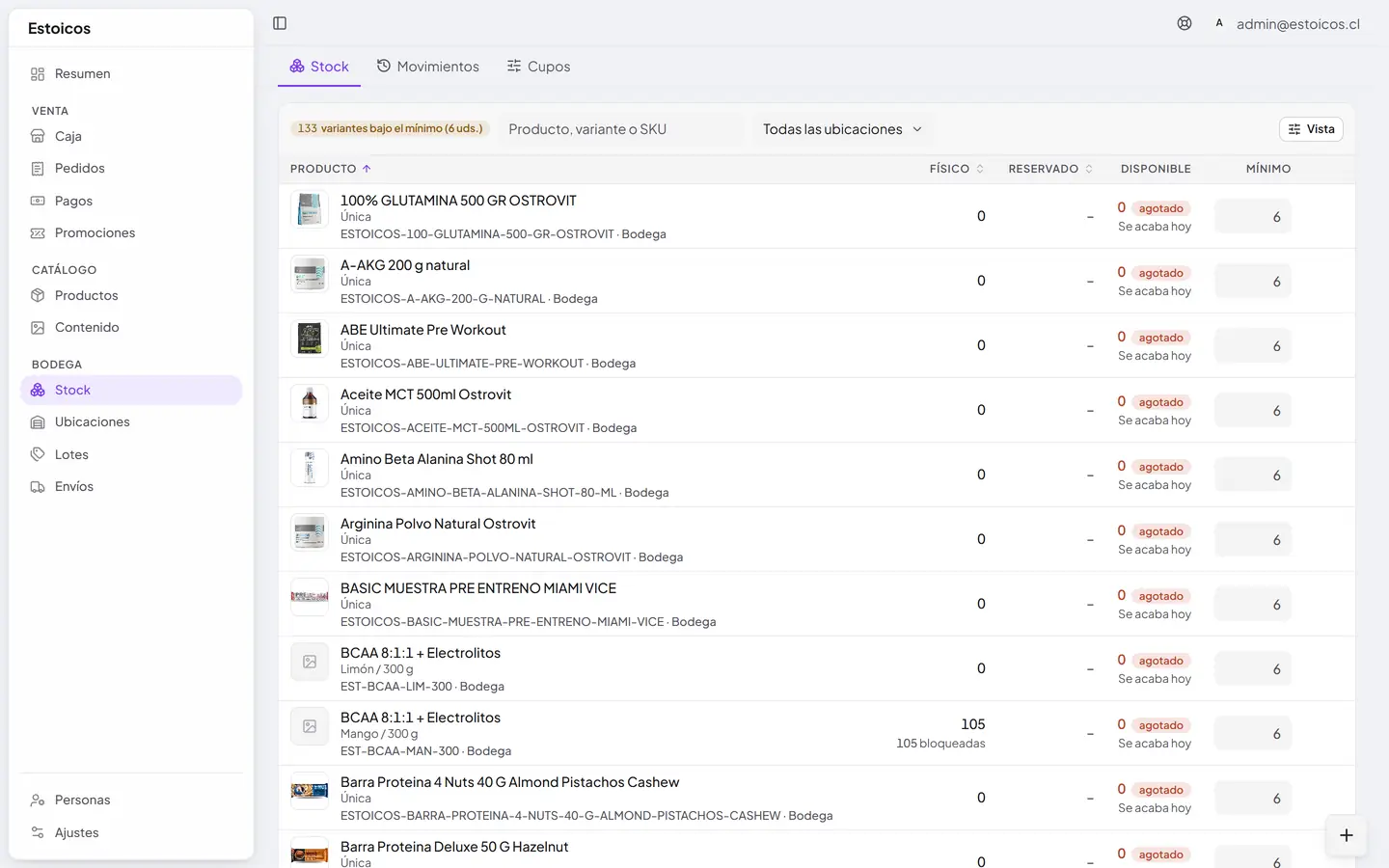Filter by 133 variantes bajo el mínimo
The image size is (1389, 868).
(x=390, y=128)
